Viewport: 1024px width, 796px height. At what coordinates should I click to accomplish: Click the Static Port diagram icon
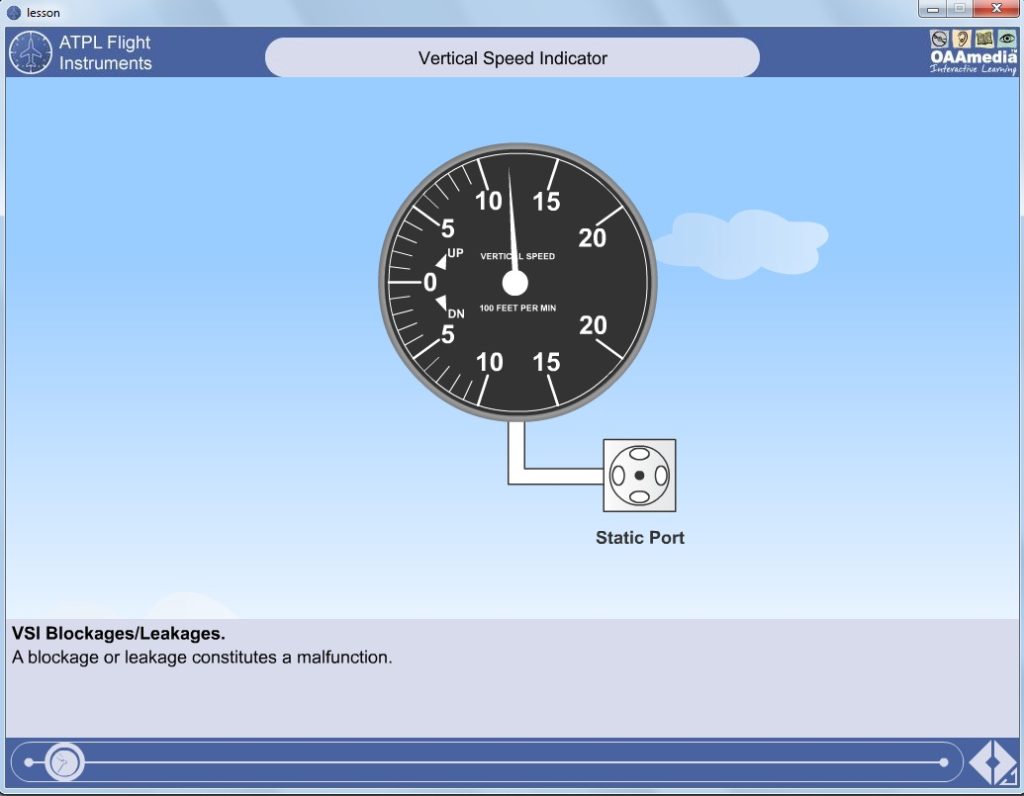[x=639, y=475]
